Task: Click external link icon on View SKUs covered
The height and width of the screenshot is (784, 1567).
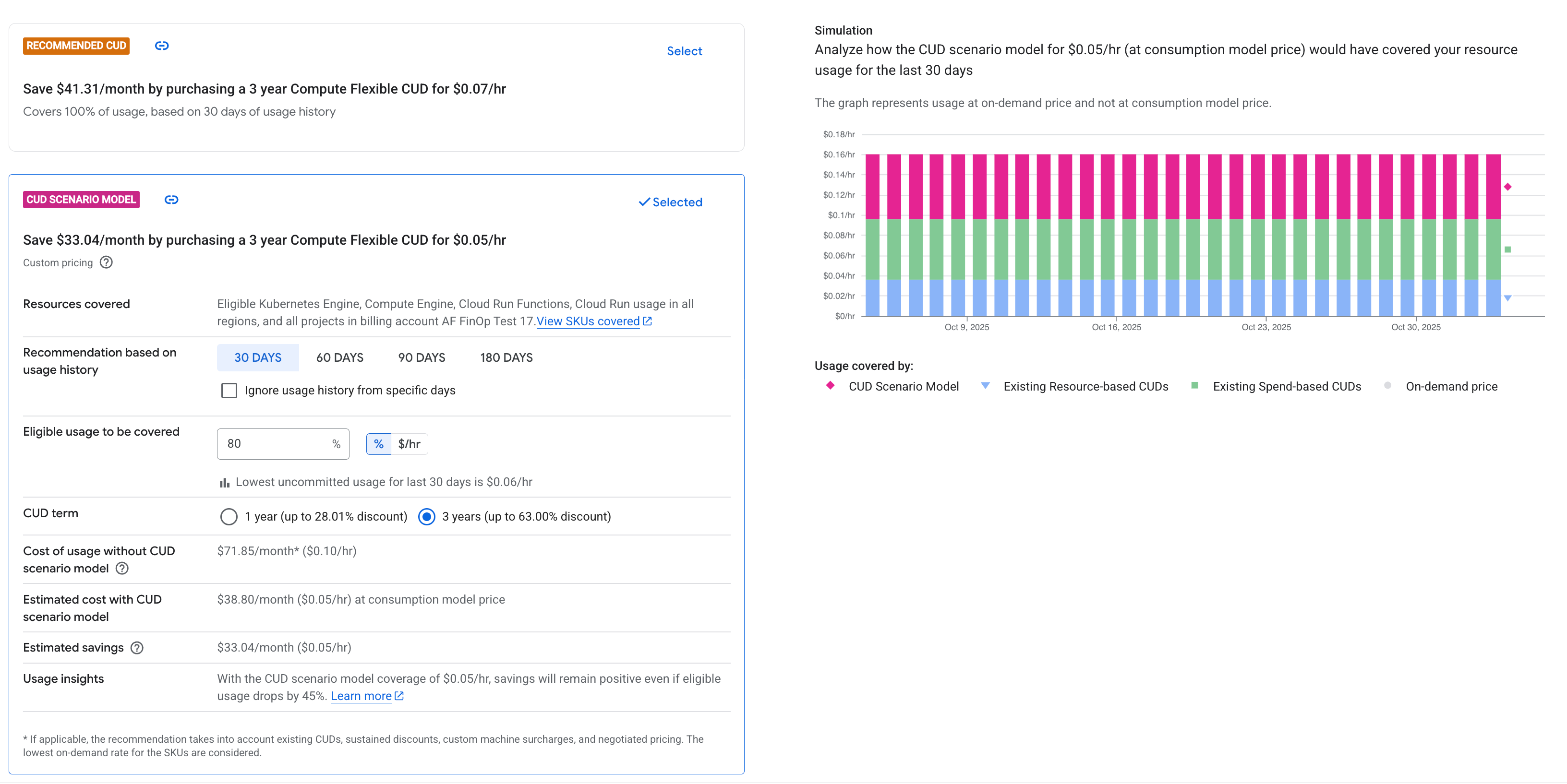Action: pos(647,321)
